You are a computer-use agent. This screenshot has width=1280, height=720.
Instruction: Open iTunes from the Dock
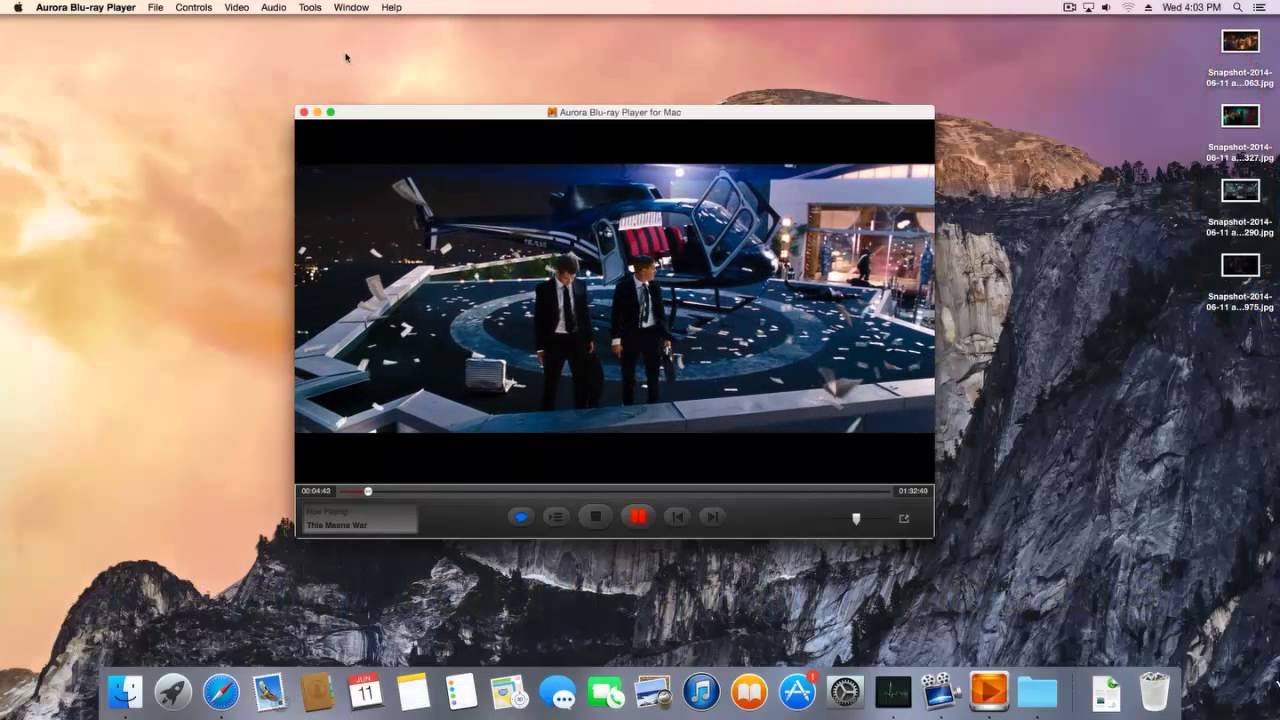coord(701,692)
